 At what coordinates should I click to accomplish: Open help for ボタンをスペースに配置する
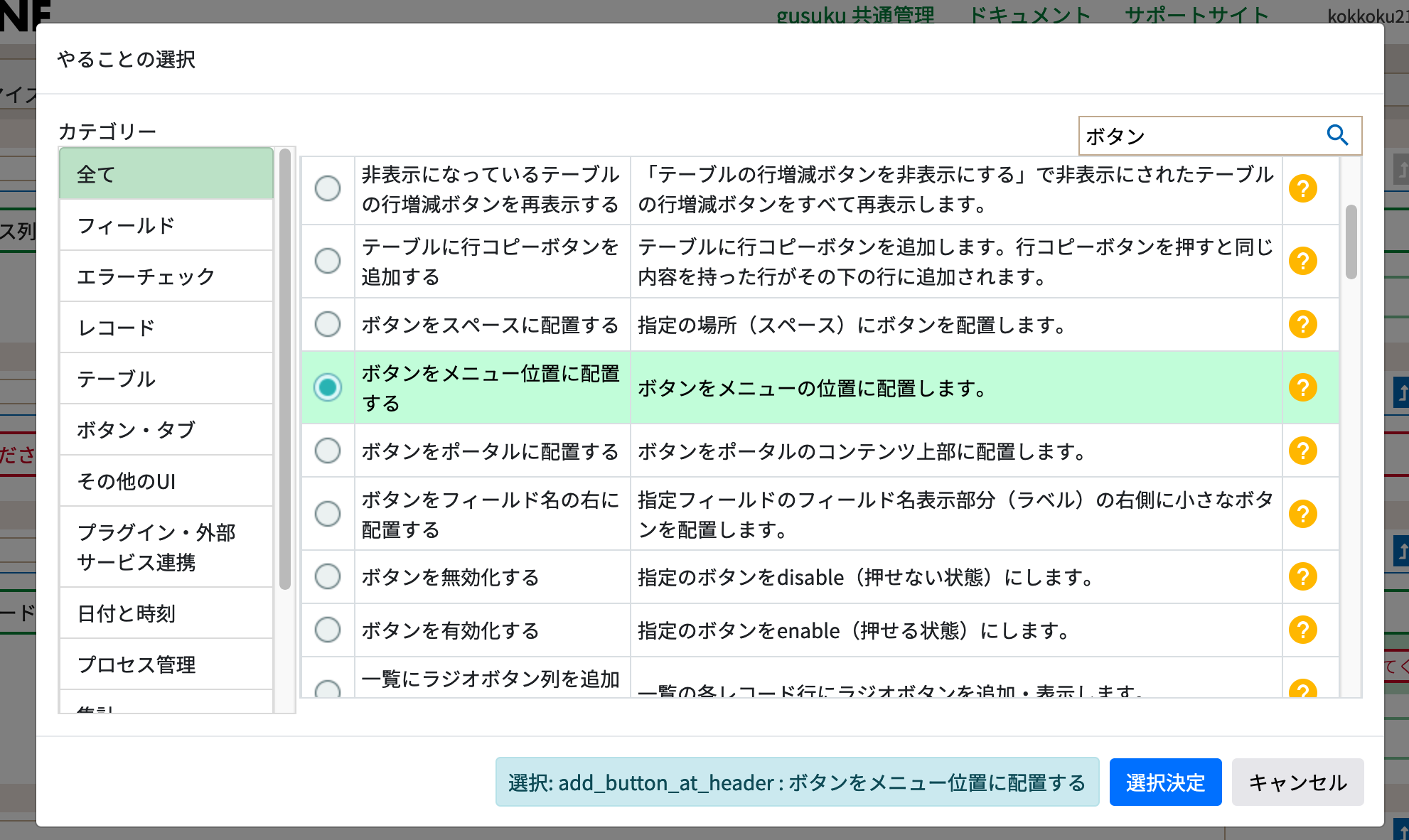coord(1303,324)
